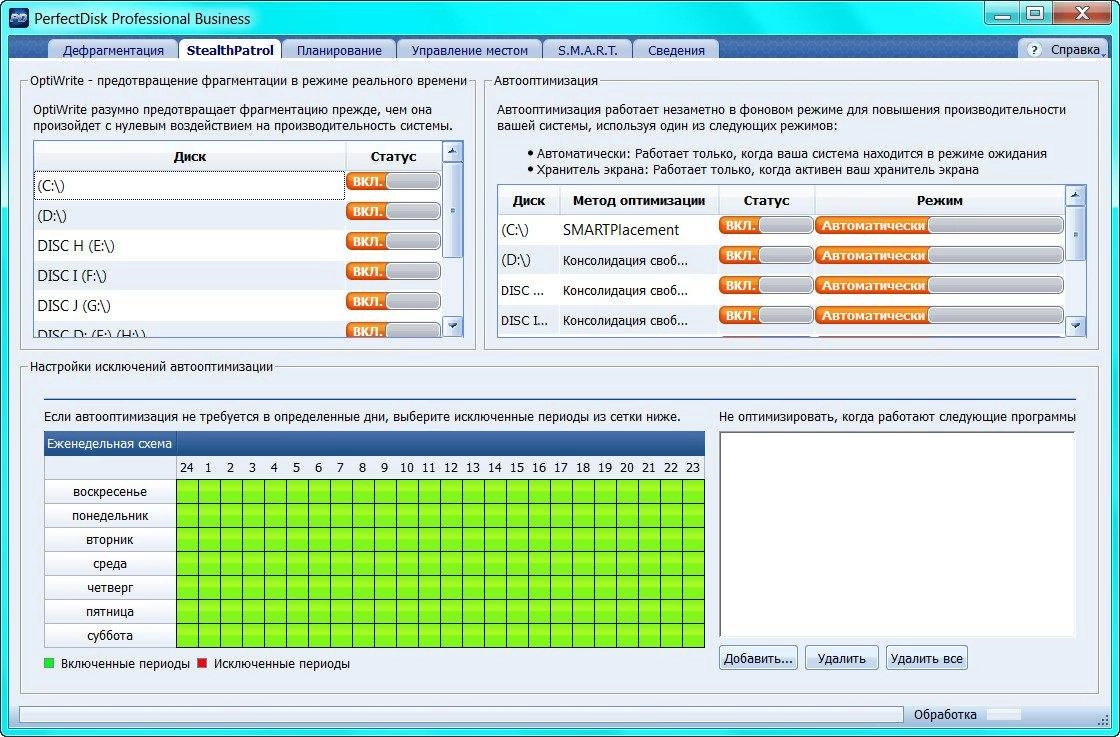Toggle OptiWrite status for DISC H (E:\)

[394, 241]
